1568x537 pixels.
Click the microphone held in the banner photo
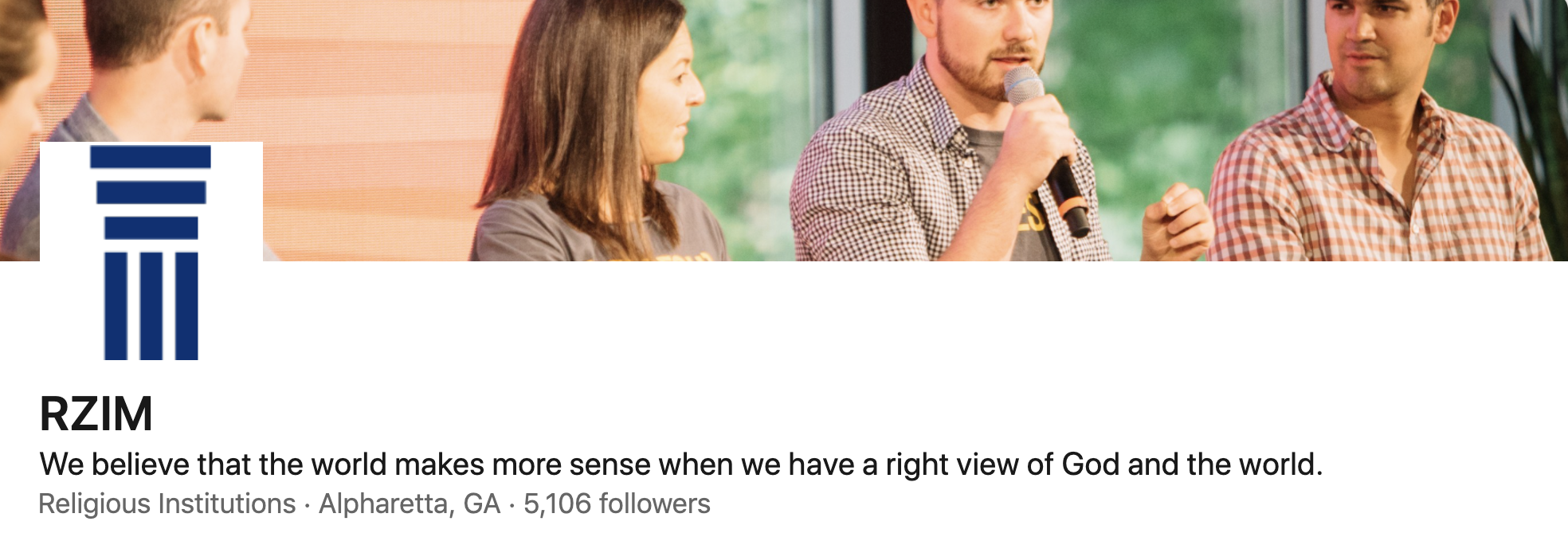(1045, 151)
